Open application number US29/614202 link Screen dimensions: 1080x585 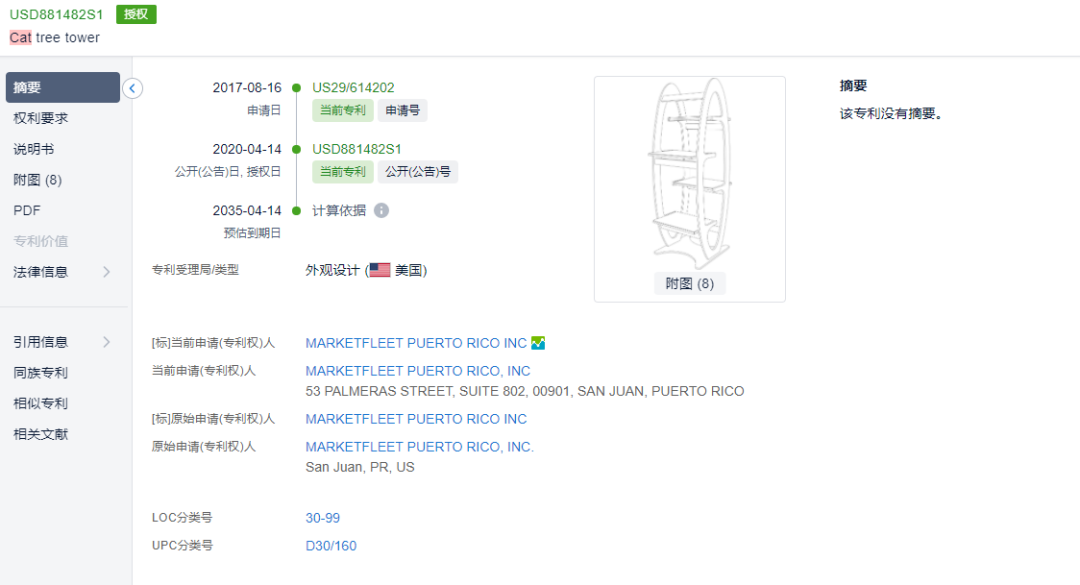tap(353, 88)
